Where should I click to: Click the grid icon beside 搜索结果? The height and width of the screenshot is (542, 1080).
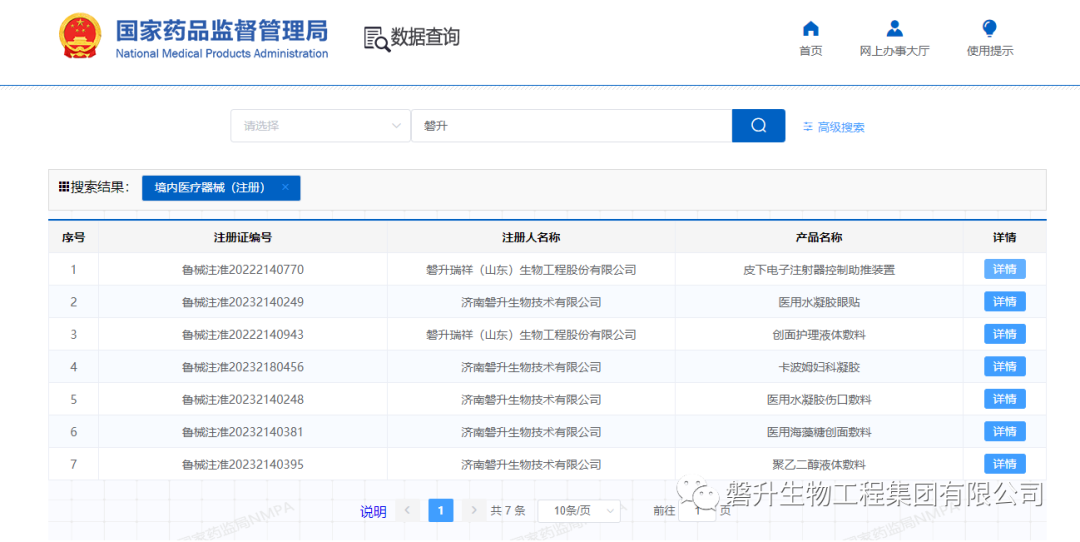(63, 187)
